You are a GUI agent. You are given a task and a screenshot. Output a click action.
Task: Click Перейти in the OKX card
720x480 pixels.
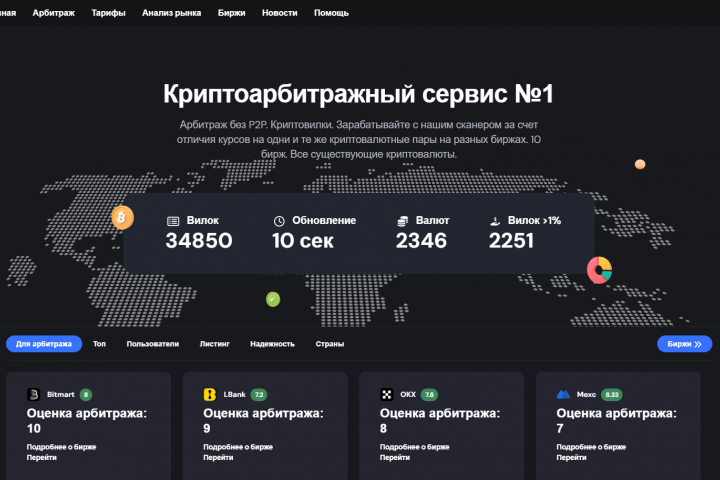coord(395,457)
